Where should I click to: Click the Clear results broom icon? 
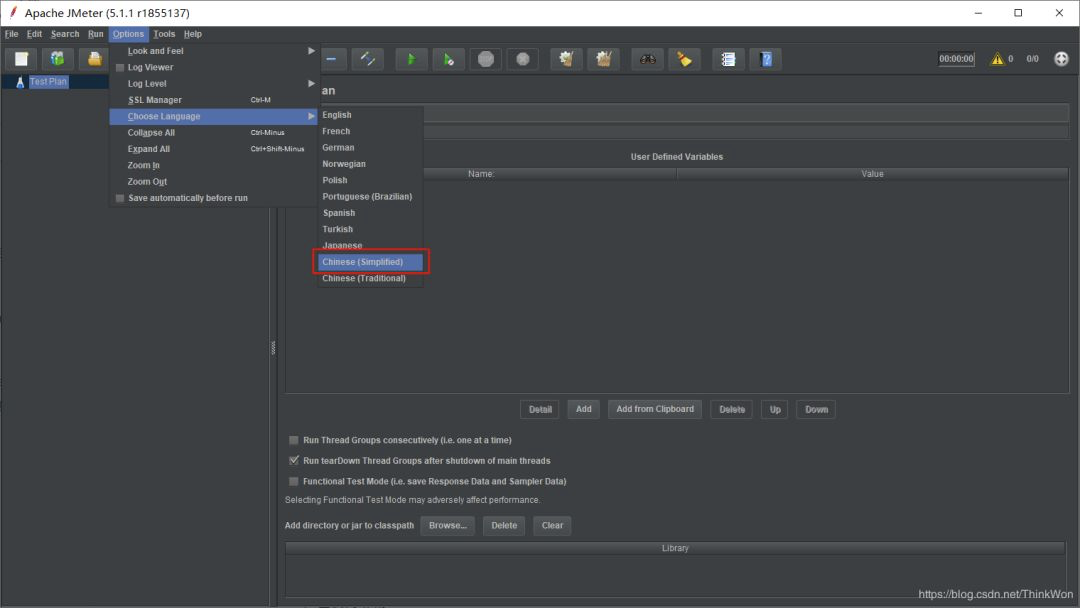pos(566,59)
